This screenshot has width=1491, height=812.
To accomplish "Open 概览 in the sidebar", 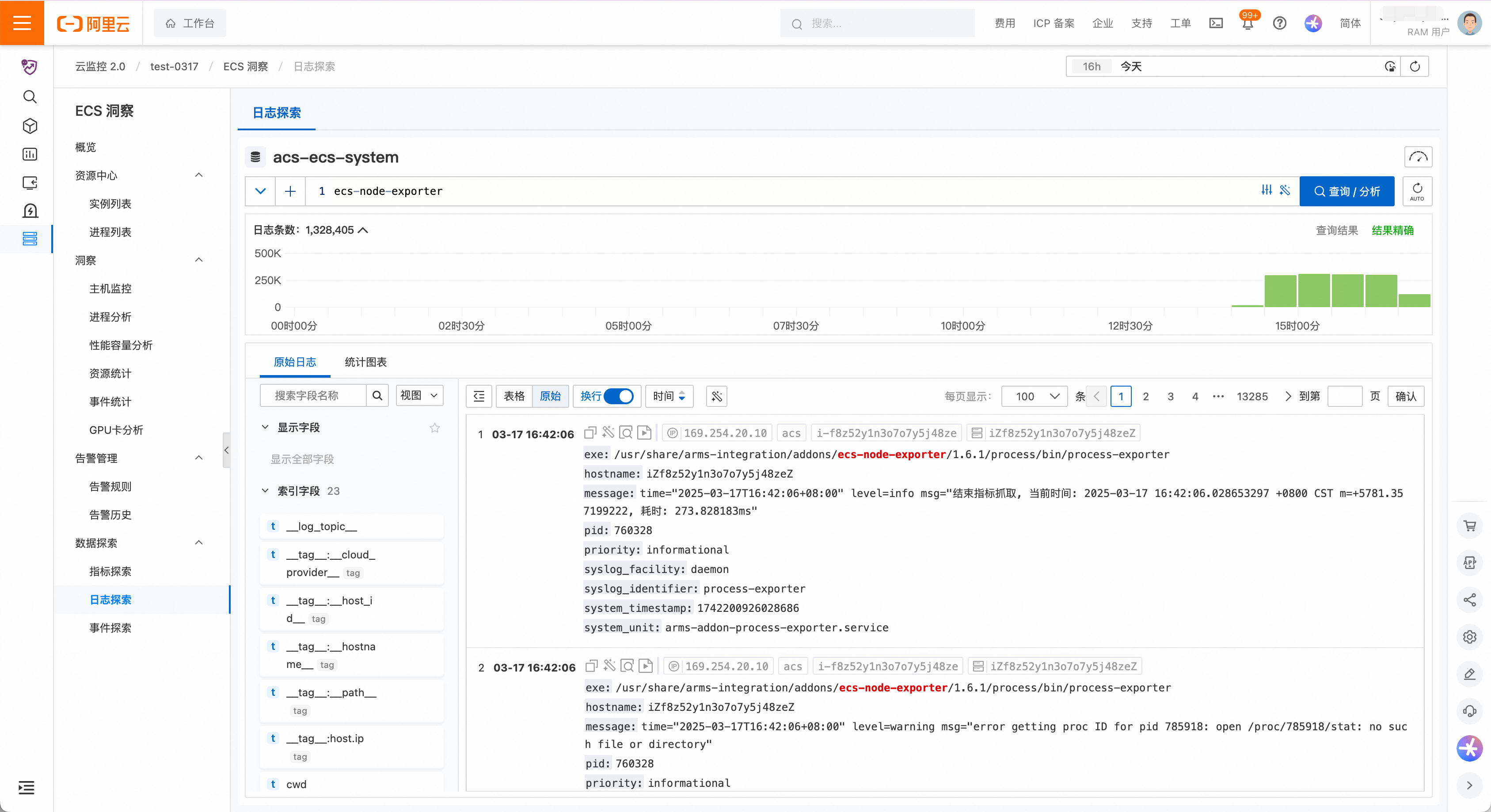I will tap(86, 147).
